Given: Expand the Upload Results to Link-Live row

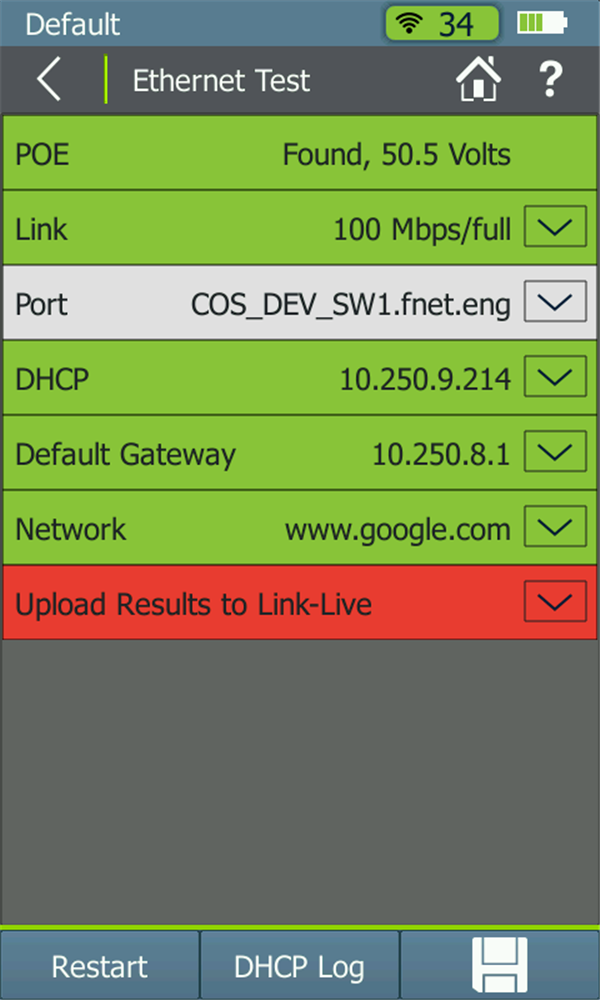Looking at the screenshot, I should point(555,601).
